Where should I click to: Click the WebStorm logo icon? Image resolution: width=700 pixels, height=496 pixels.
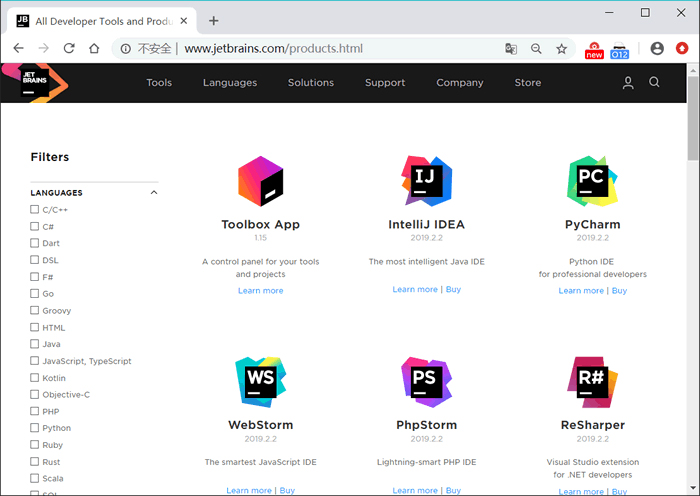pos(260,381)
